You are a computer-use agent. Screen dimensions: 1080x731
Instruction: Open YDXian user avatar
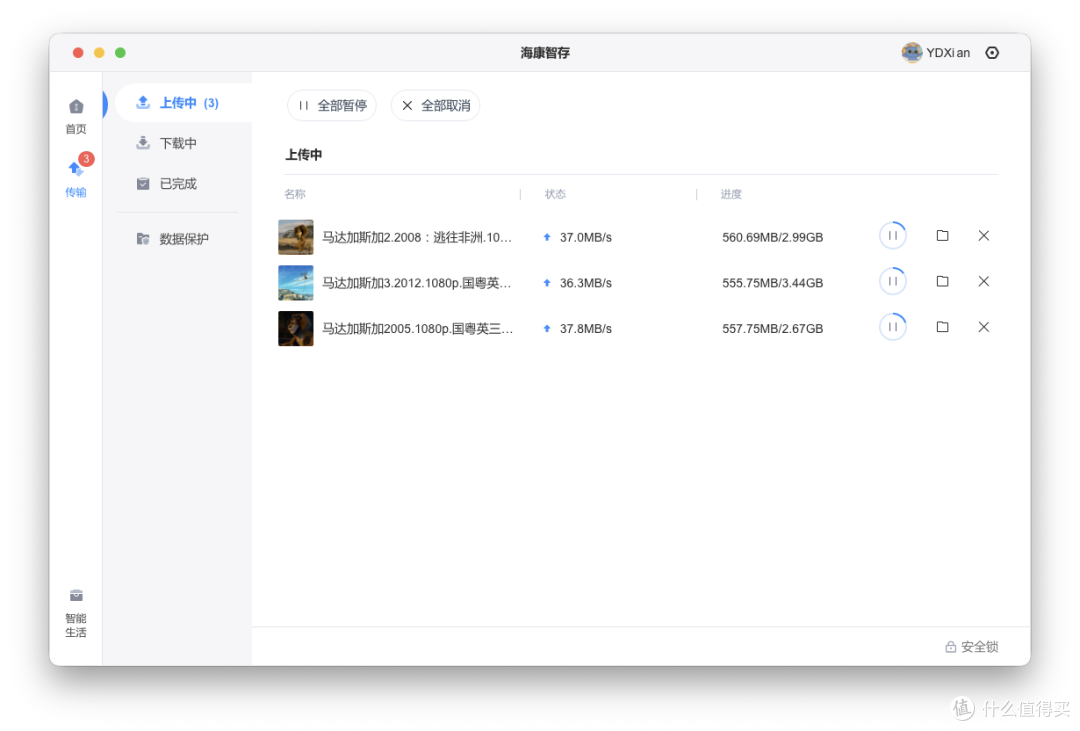click(x=912, y=52)
